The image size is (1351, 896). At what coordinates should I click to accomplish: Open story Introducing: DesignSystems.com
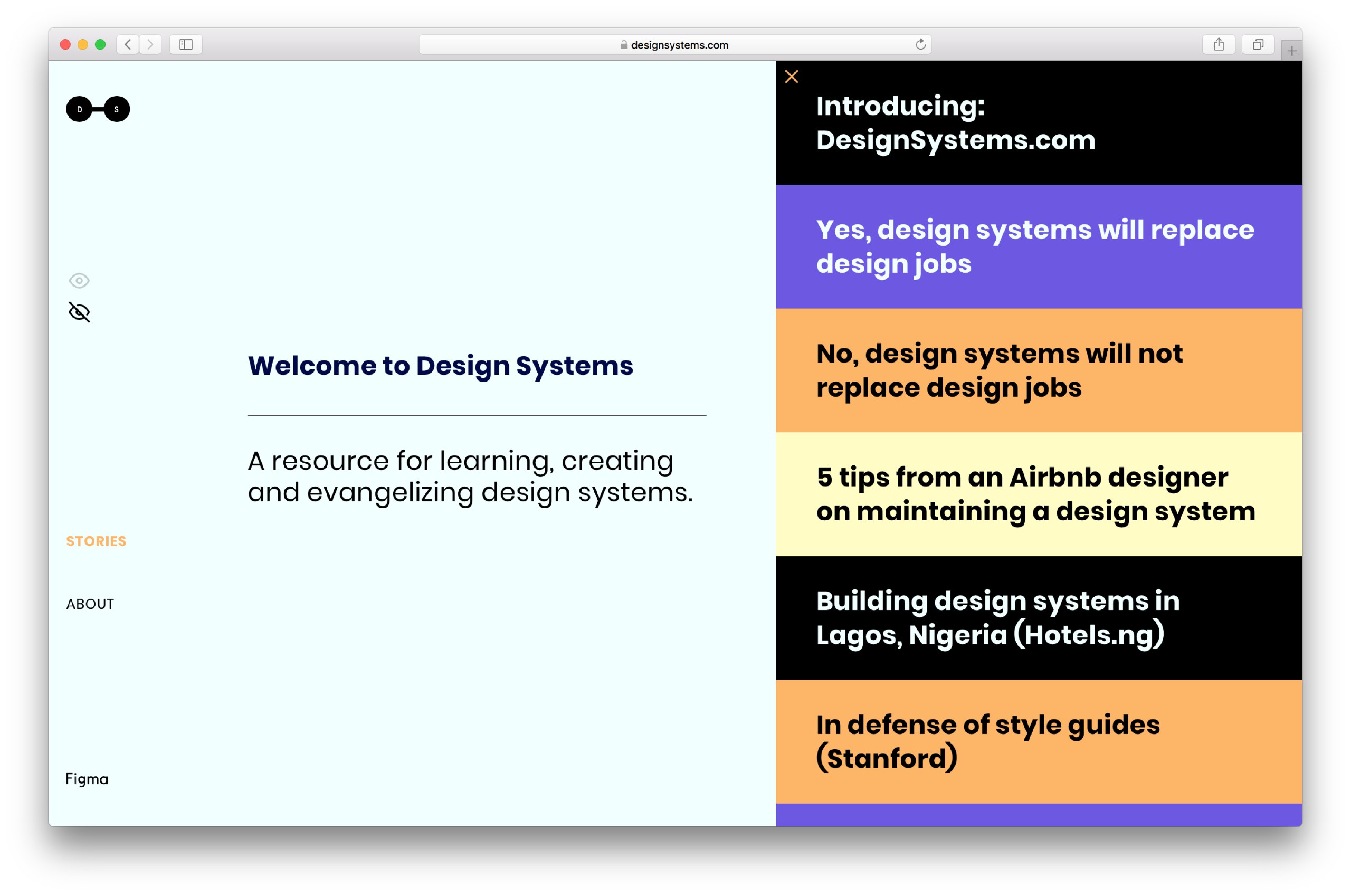click(1039, 123)
